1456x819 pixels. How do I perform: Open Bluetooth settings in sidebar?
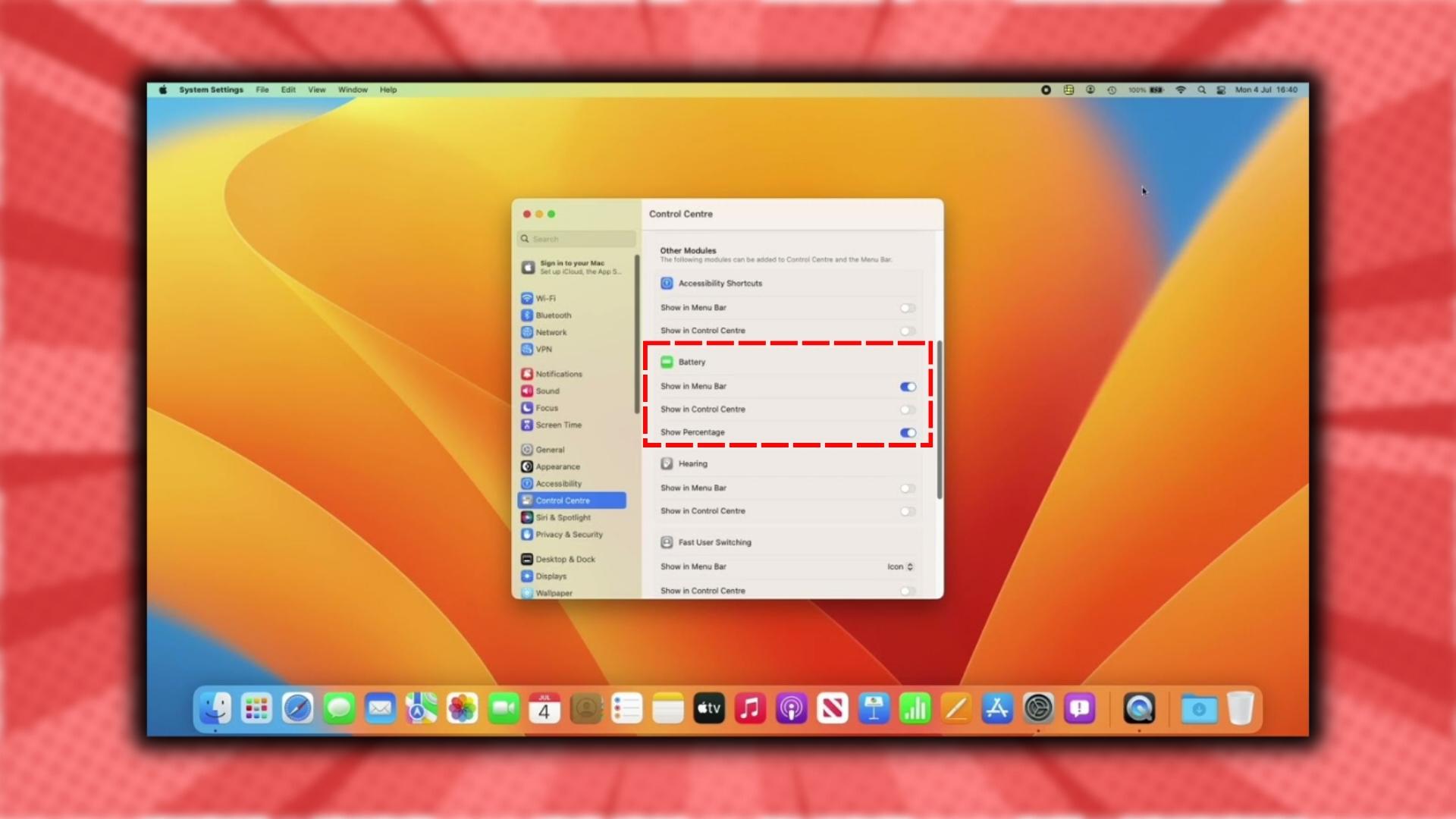(546, 315)
